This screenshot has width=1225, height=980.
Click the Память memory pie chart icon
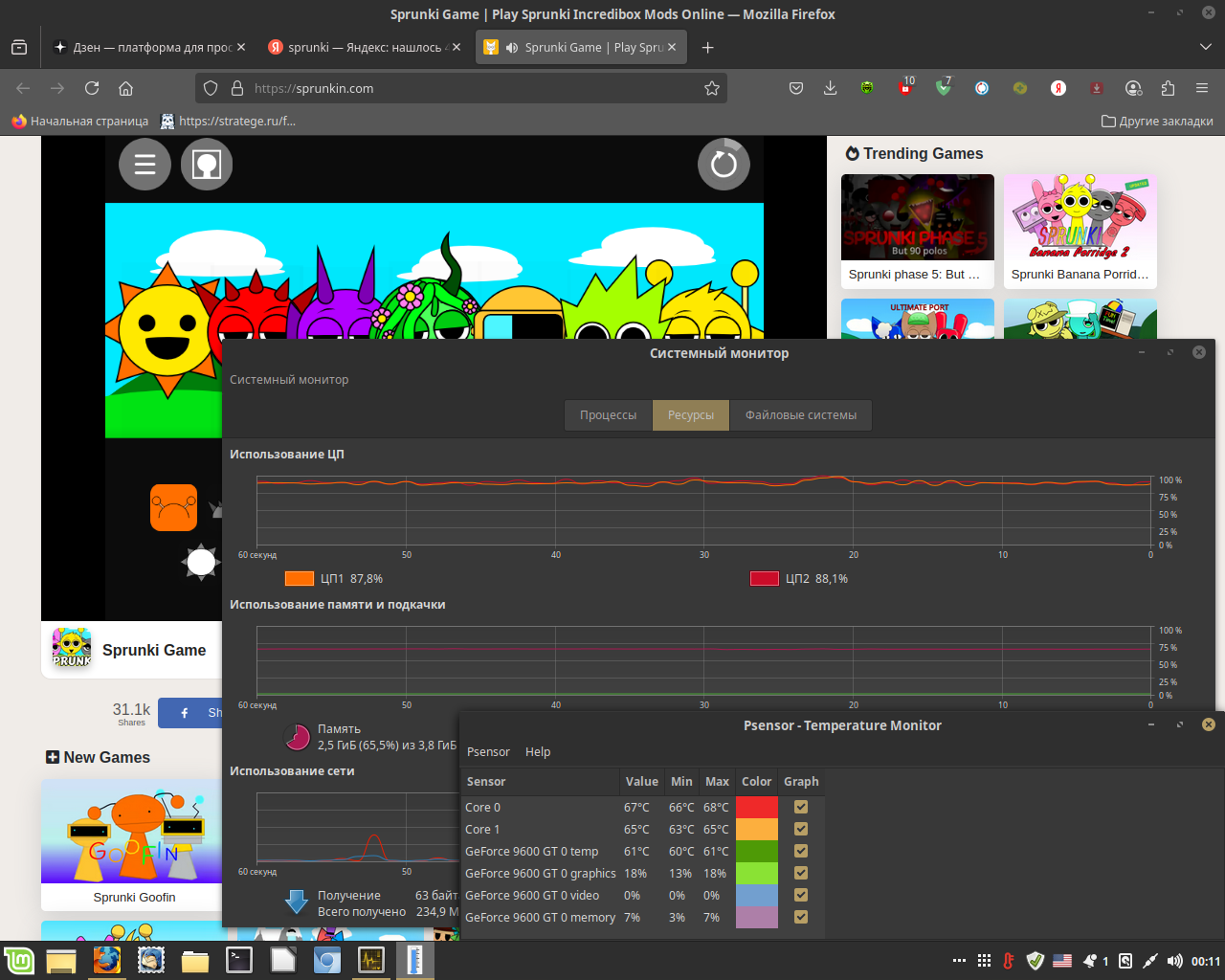(x=298, y=736)
